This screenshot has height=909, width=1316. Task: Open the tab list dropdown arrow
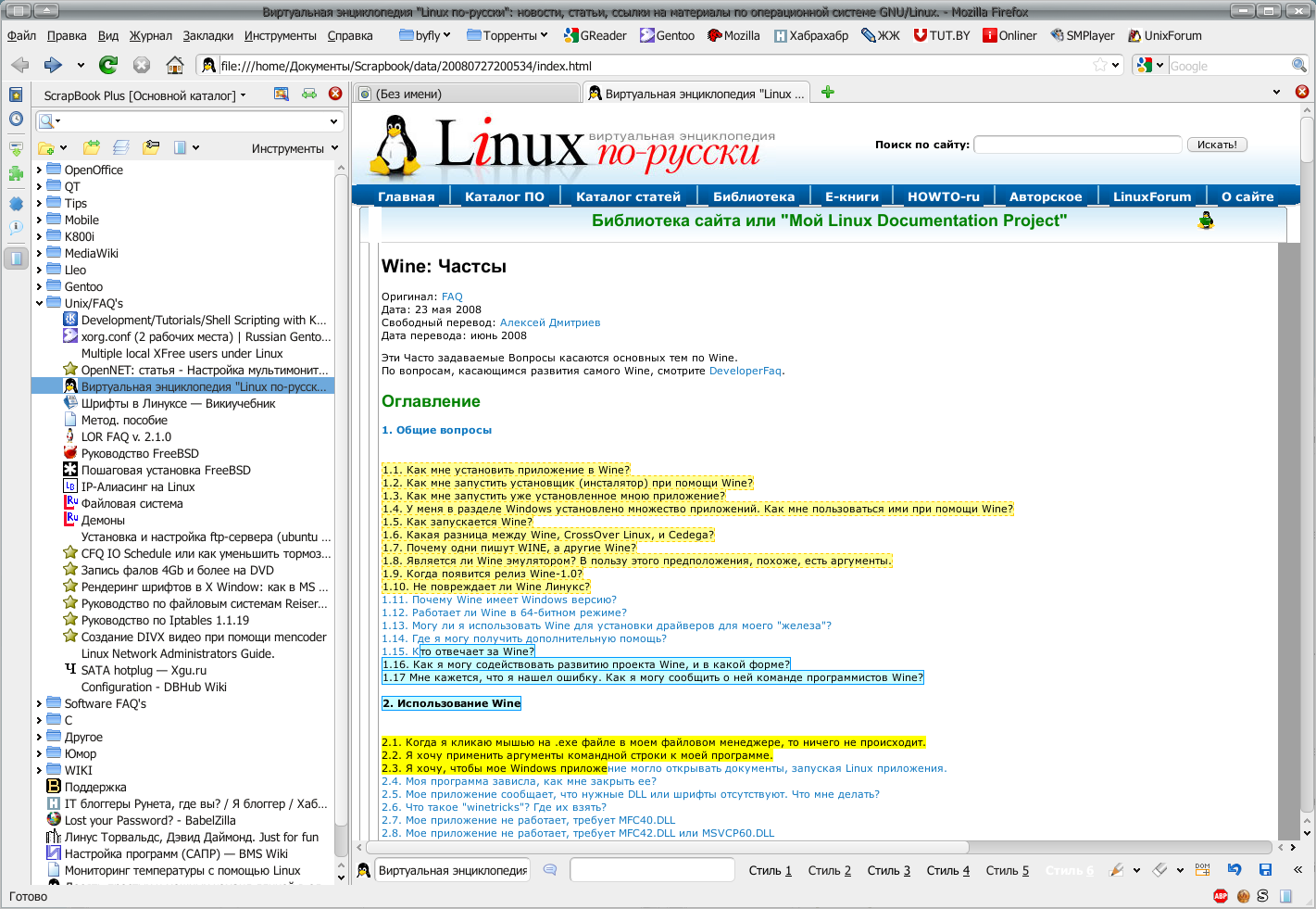coord(1276,92)
